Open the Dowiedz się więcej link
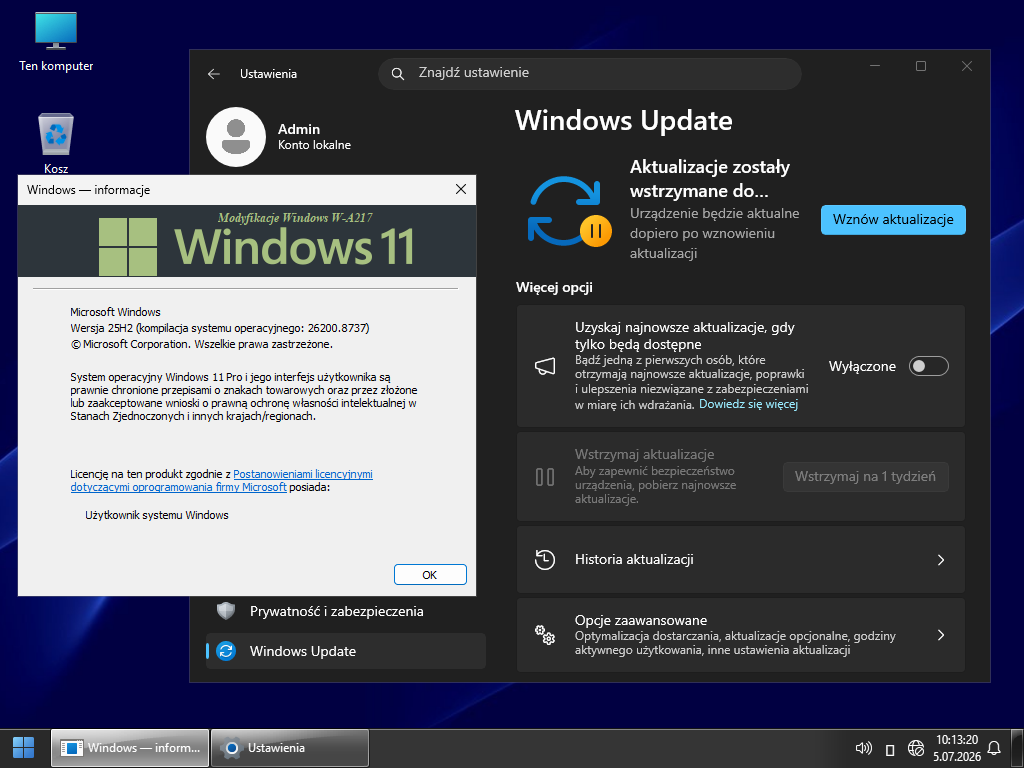The image size is (1024, 768). point(748,404)
